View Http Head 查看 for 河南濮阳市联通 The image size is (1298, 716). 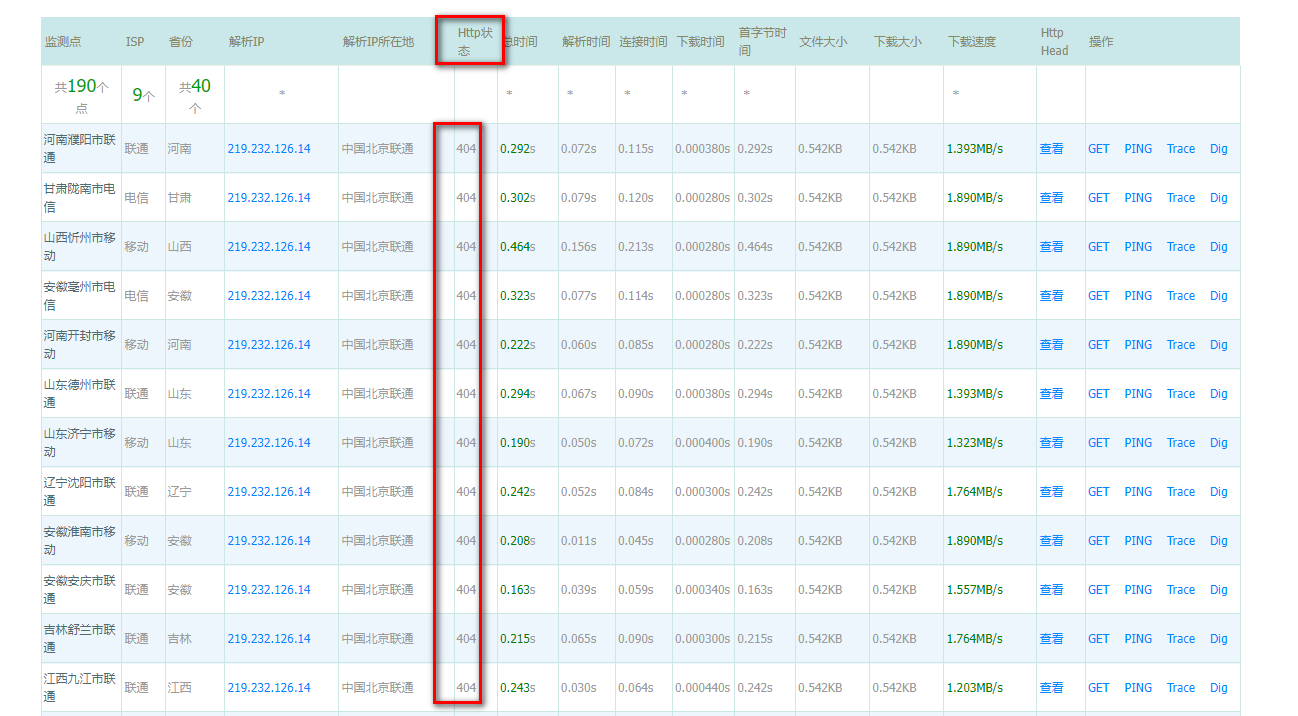[1051, 149]
